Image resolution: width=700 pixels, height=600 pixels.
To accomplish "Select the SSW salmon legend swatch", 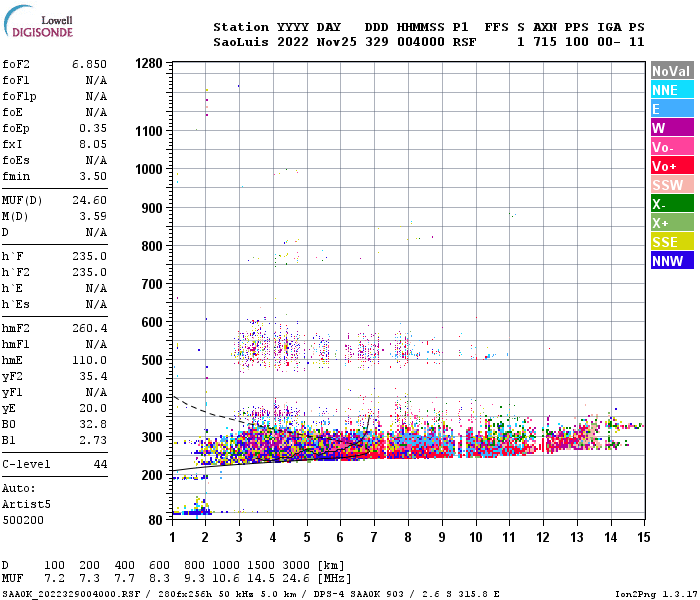I will click(x=672, y=185).
